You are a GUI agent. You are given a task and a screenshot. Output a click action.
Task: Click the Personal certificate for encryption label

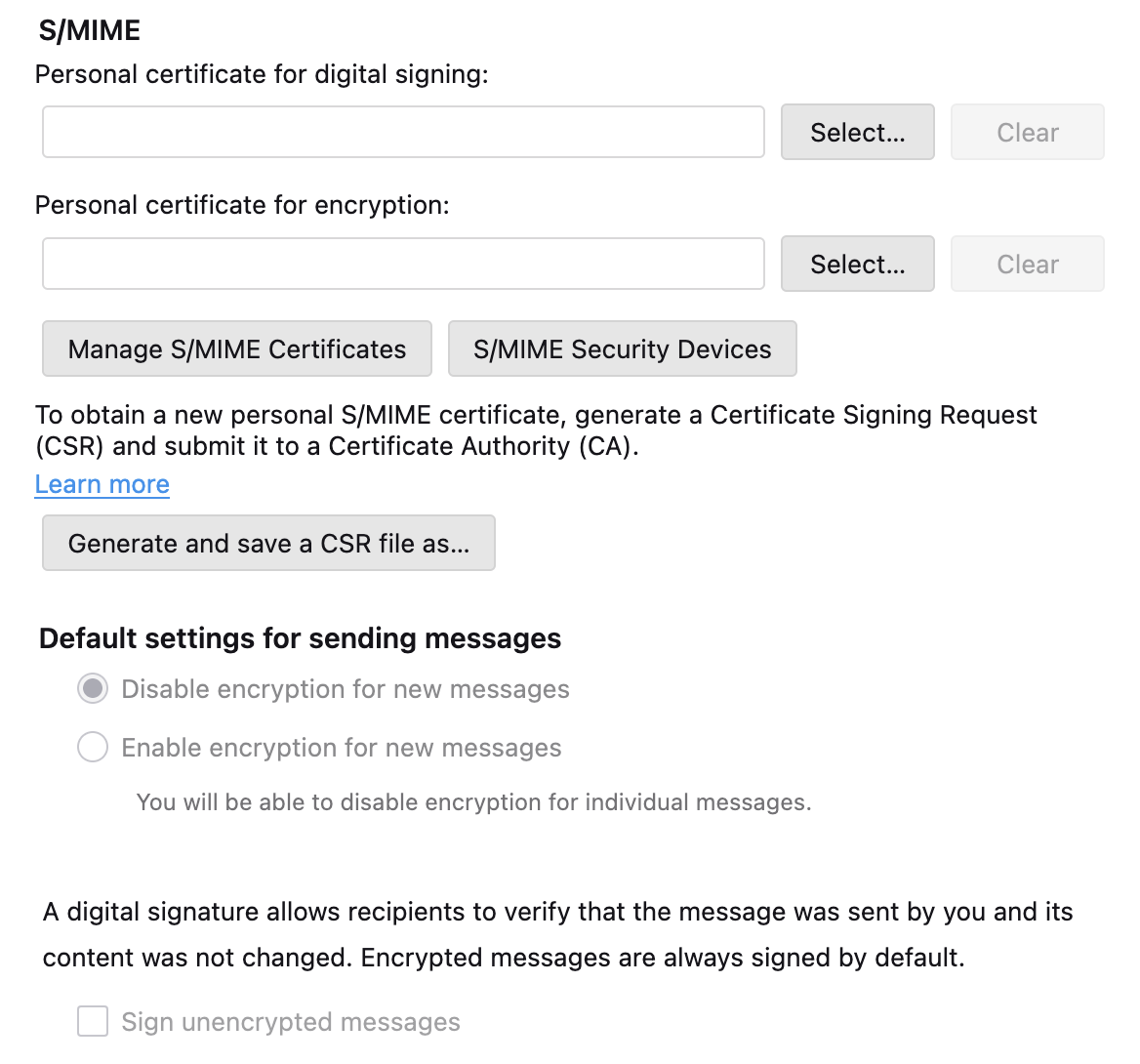coord(242,205)
